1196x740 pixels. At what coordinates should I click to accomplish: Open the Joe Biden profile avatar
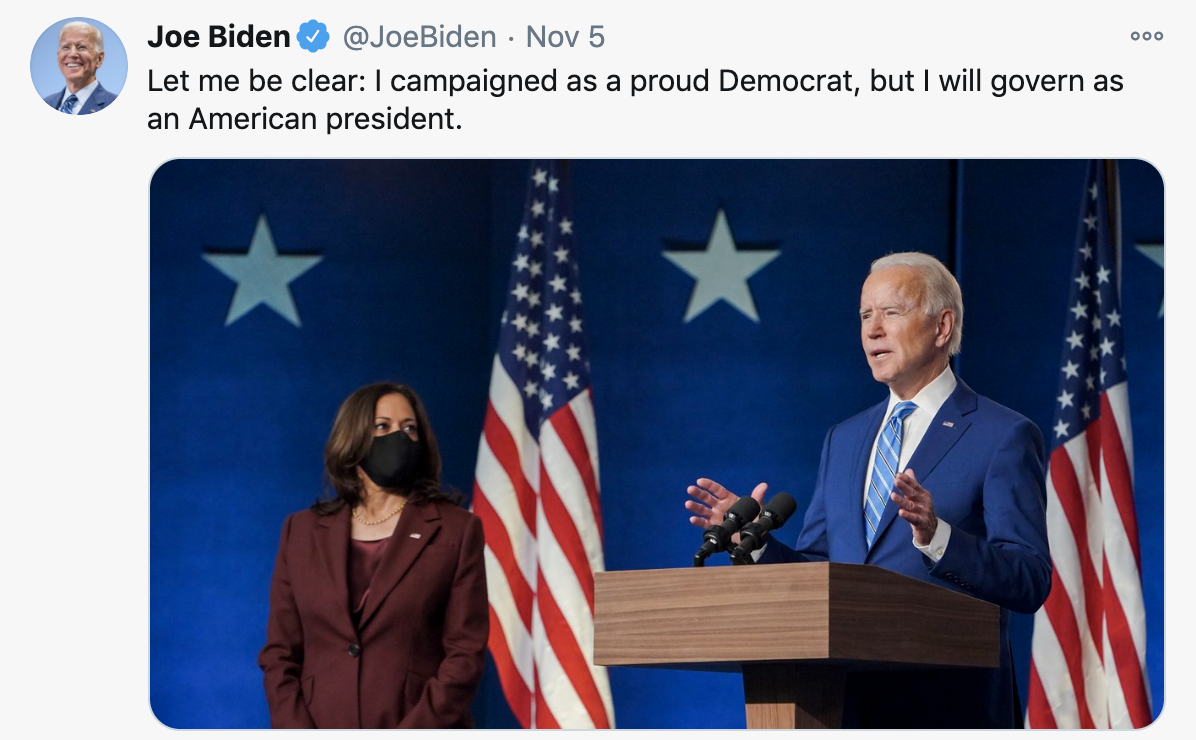point(79,66)
